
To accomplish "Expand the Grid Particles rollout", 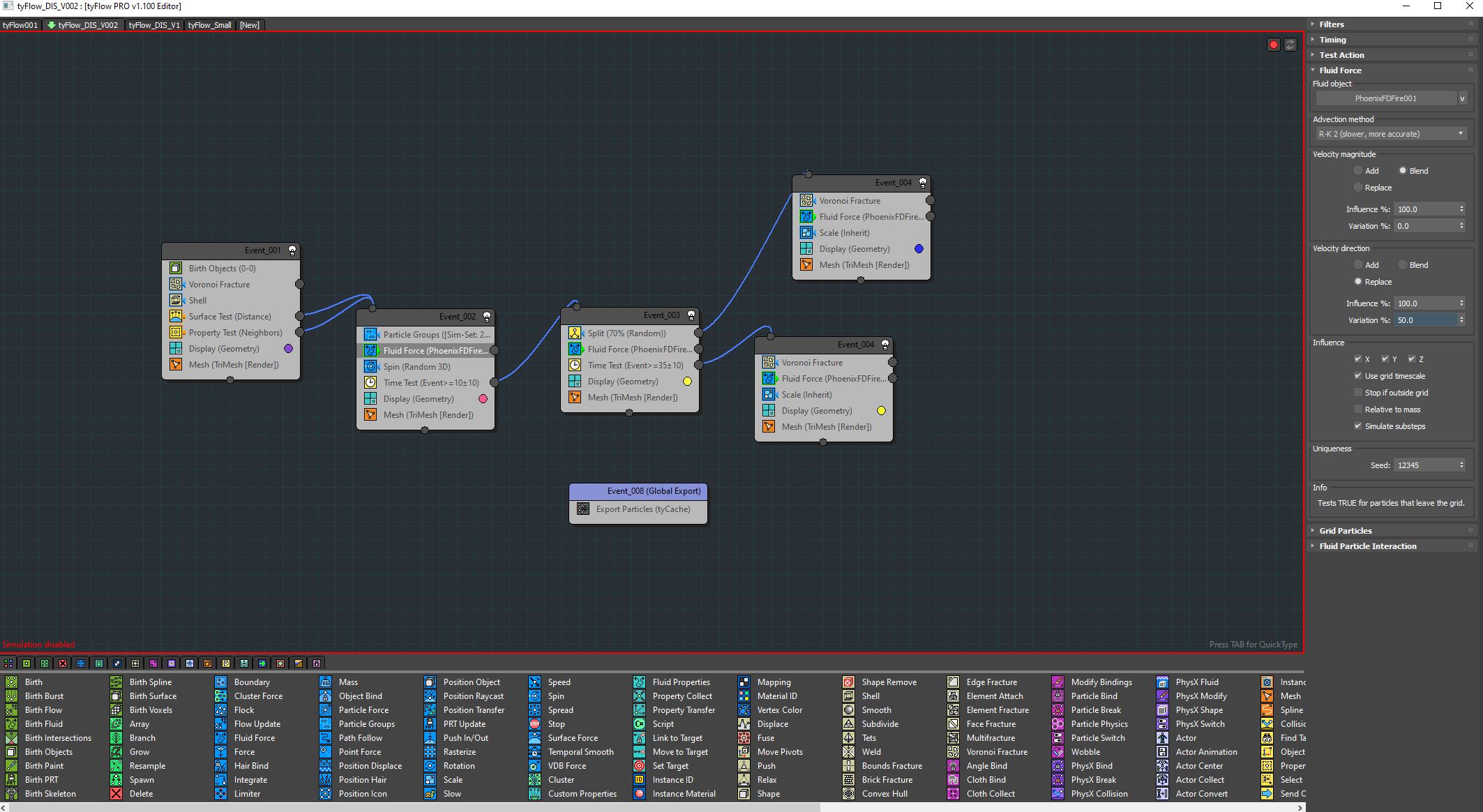I will click(1345, 531).
